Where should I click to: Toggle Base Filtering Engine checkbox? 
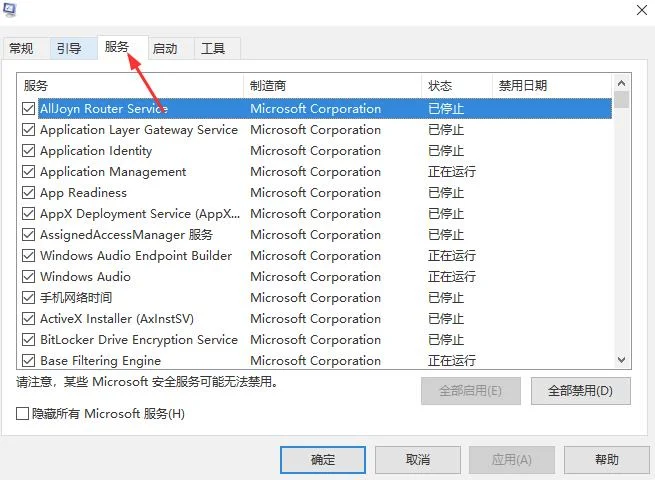click(28, 360)
